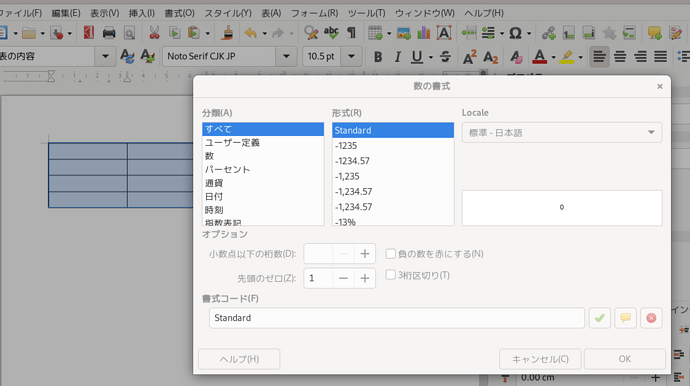The width and height of the screenshot is (690, 386).
Task: Click the Undo arrow icon
Action: point(250,33)
